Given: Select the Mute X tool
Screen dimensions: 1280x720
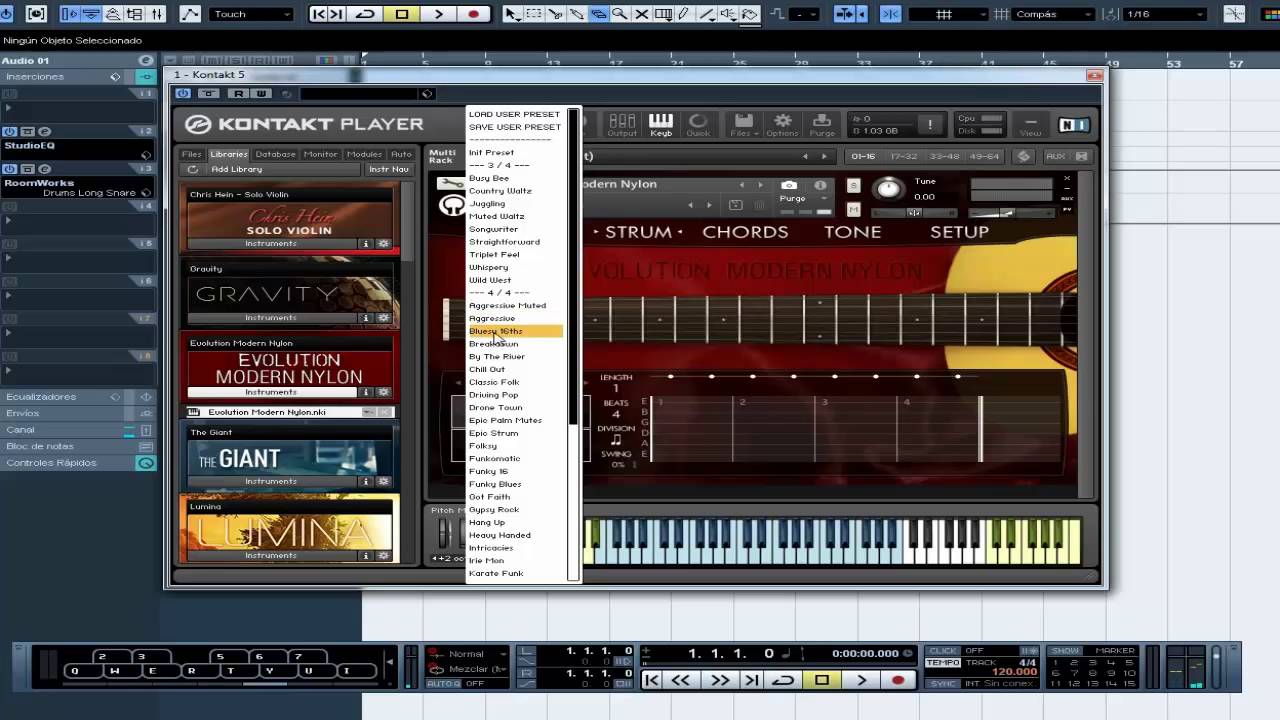Looking at the screenshot, I should pyautogui.click(x=641, y=14).
